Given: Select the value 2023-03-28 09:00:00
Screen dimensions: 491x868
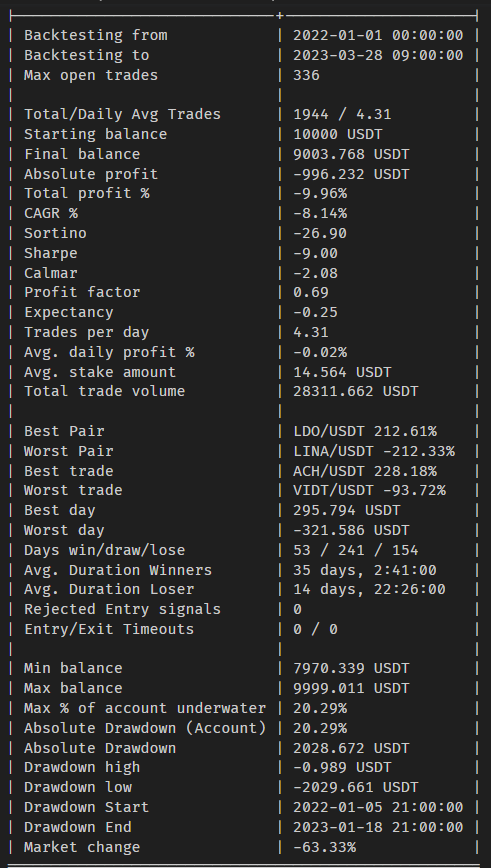Looking at the screenshot, I should [378, 55].
